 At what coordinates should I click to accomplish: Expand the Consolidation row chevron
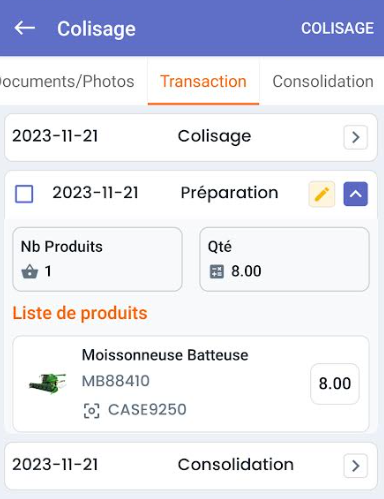pyautogui.click(x=356, y=466)
